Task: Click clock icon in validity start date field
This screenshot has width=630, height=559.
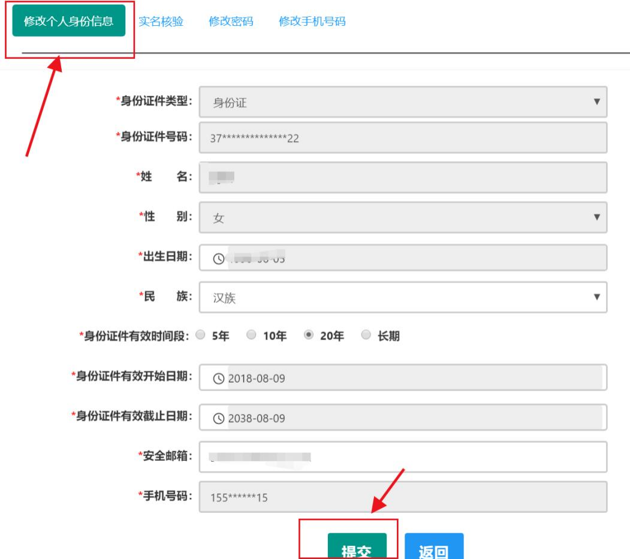Action: 219,378
